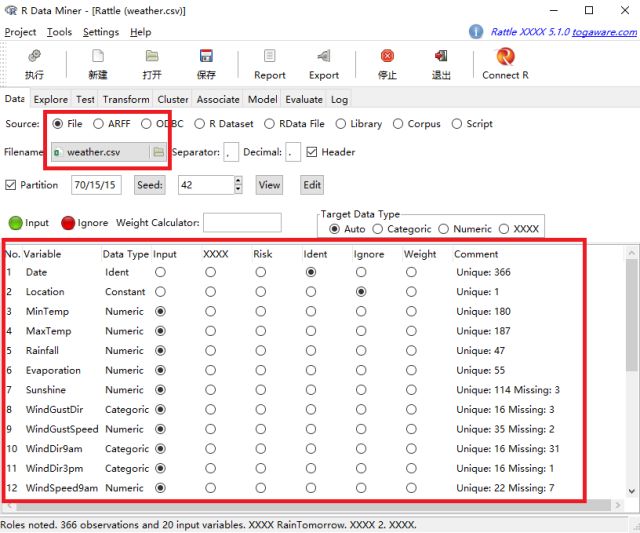This screenshot has height=533, width=640.
Task: Open the togaware.com link
Action: 604,32
